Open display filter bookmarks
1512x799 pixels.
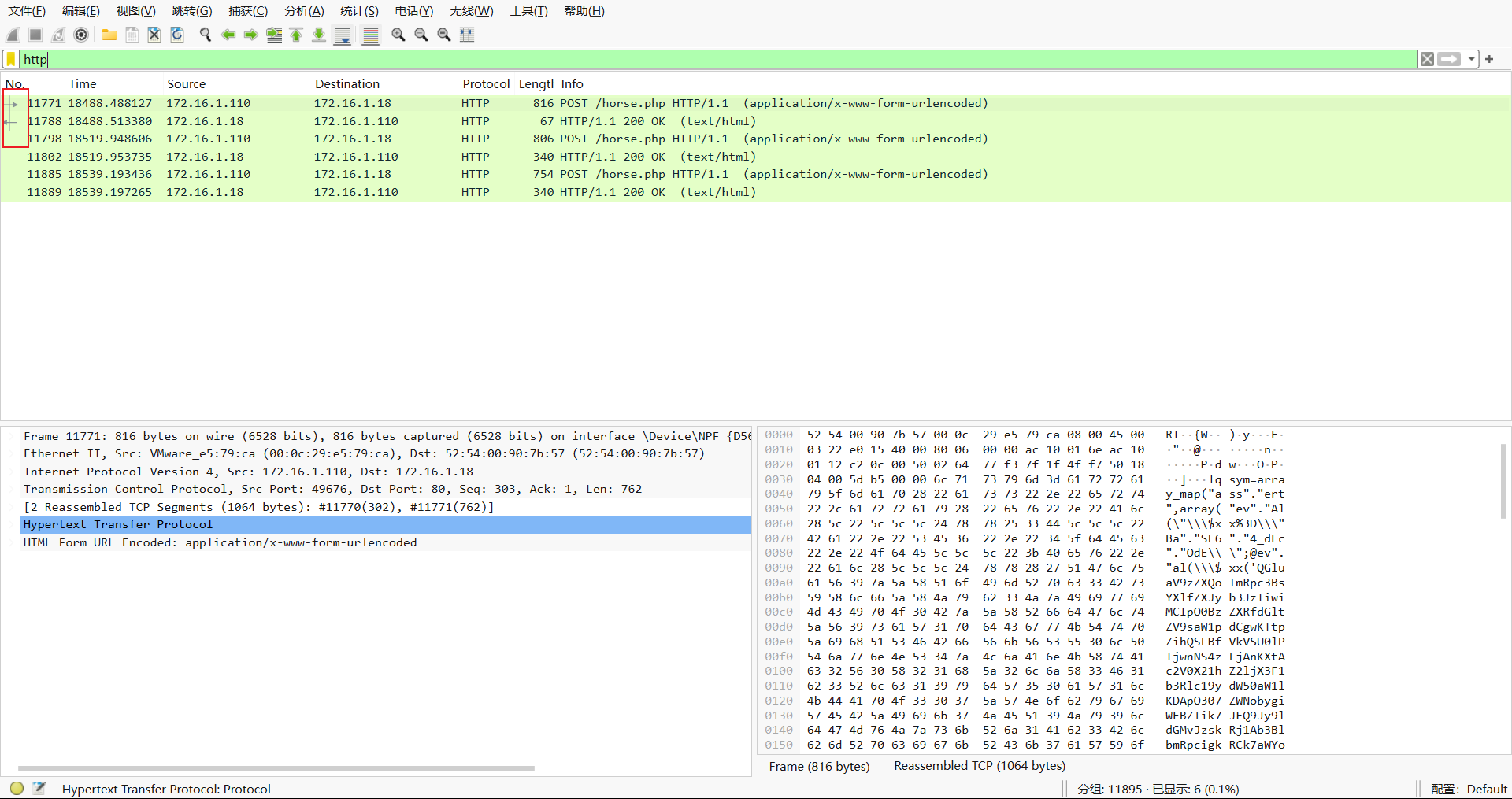pyautogui.click(x=11, y=59)
